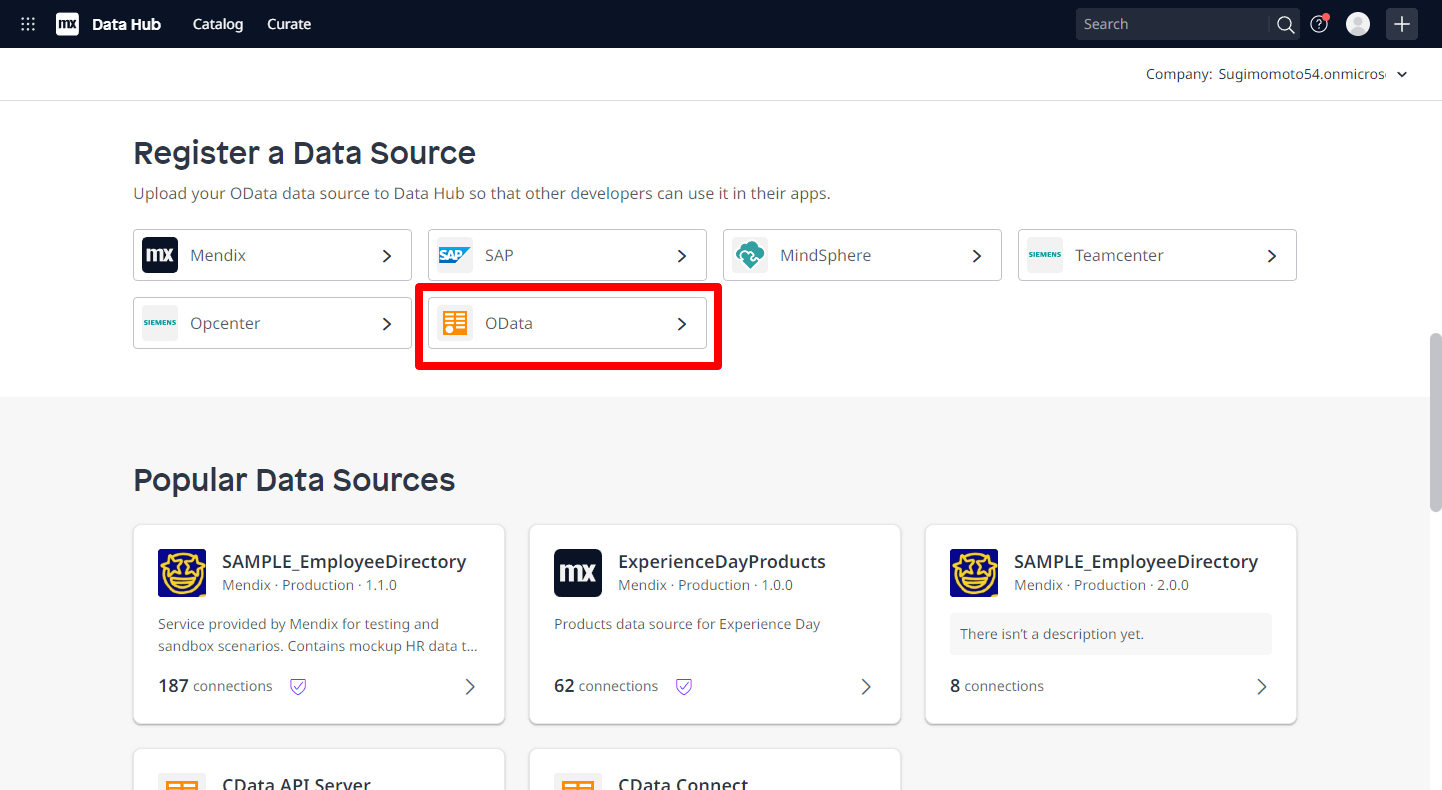Click the orange OData icon
The image size is (1442, 790).
click(x=455, y=323)
